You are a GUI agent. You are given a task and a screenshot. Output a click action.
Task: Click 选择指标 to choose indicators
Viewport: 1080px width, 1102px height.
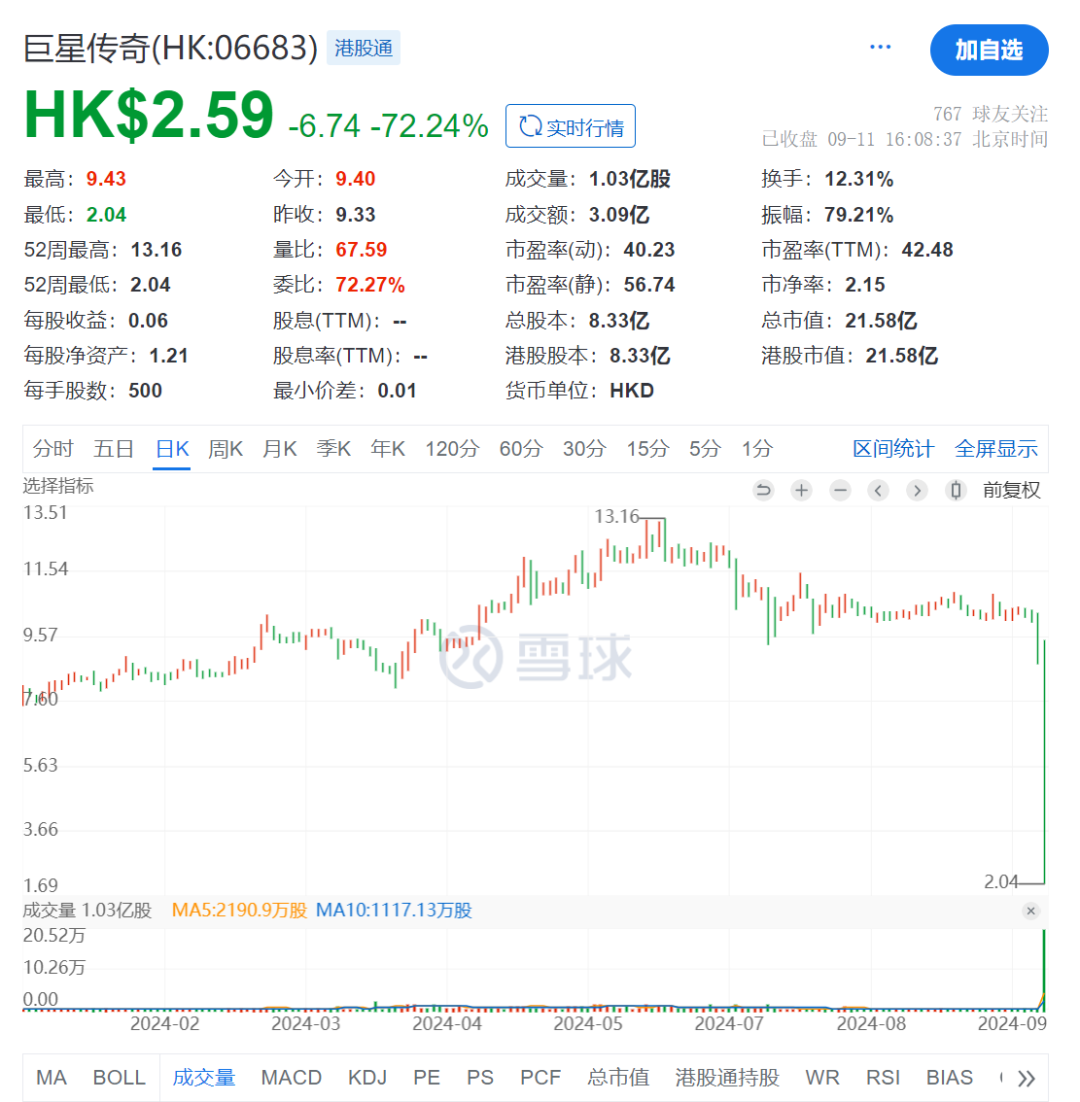point(58,486)
